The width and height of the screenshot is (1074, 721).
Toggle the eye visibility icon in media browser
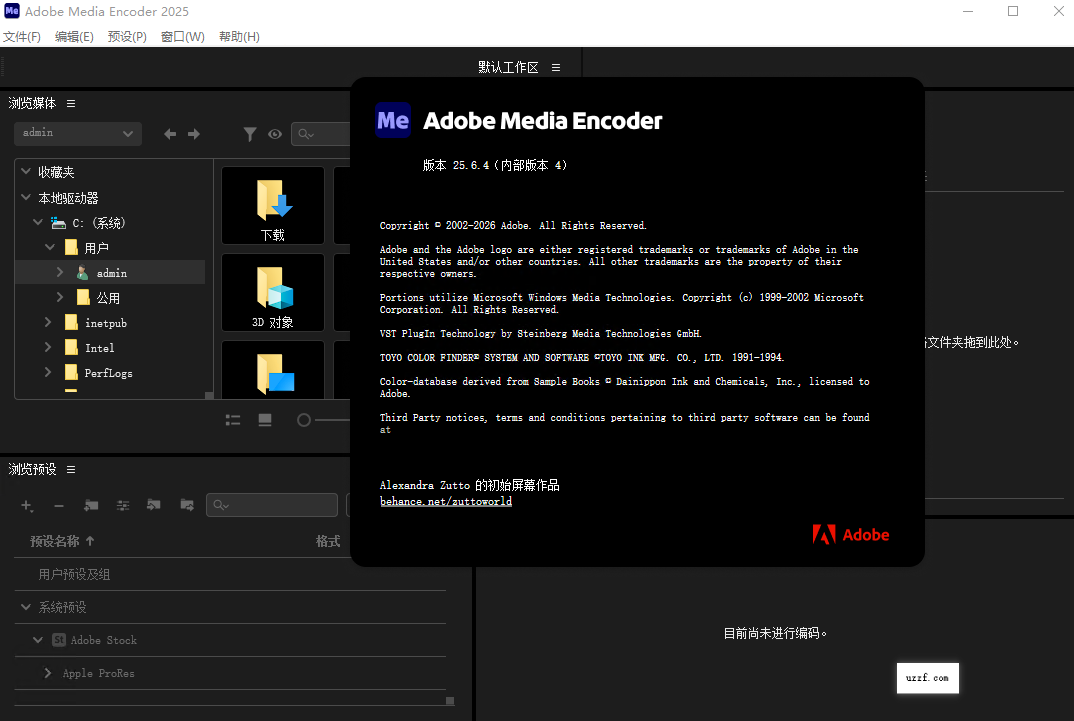[x=274, y=134]
